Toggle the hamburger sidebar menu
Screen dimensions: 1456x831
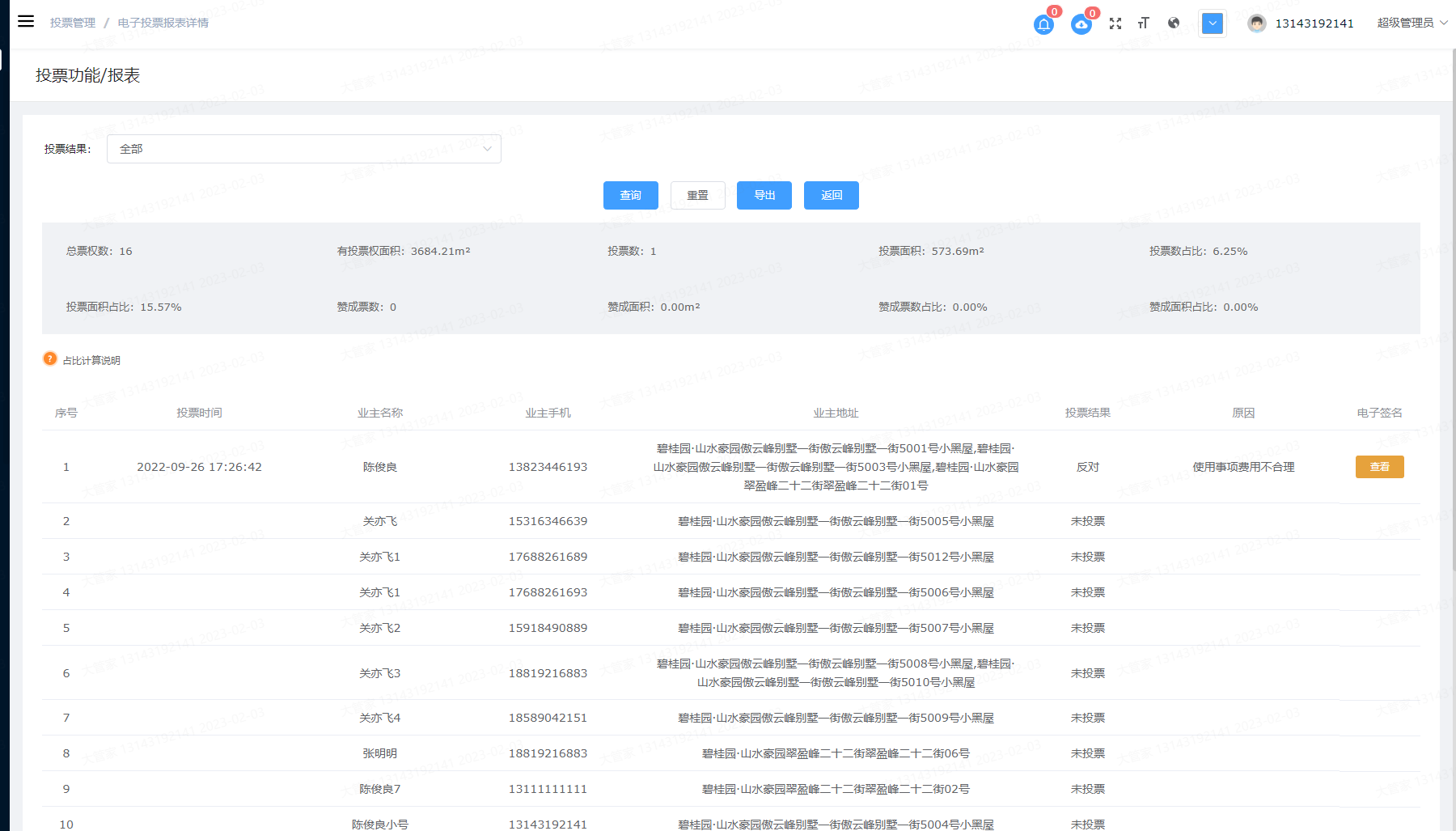click(x=26, y=22)
